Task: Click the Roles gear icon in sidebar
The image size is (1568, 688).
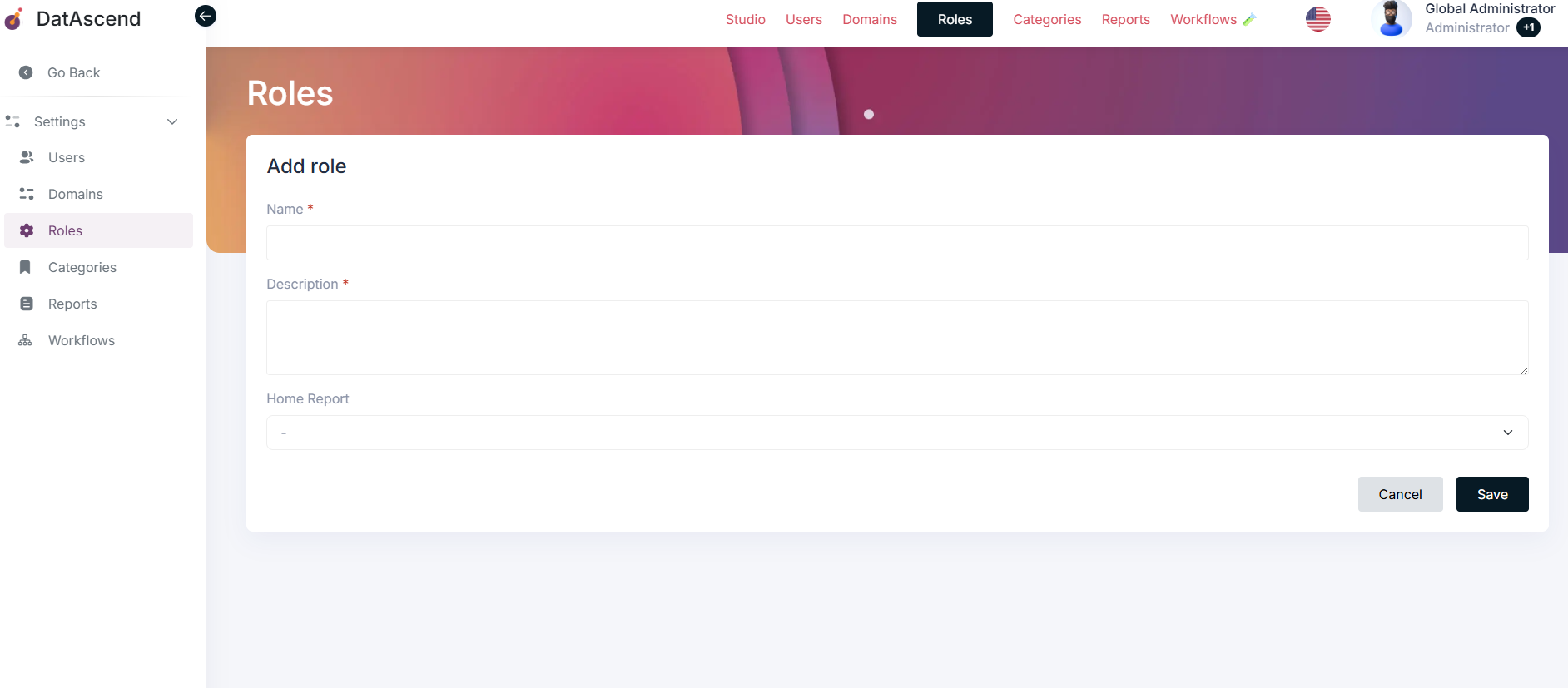Action: pyautogui.click(x=27, y=230)
